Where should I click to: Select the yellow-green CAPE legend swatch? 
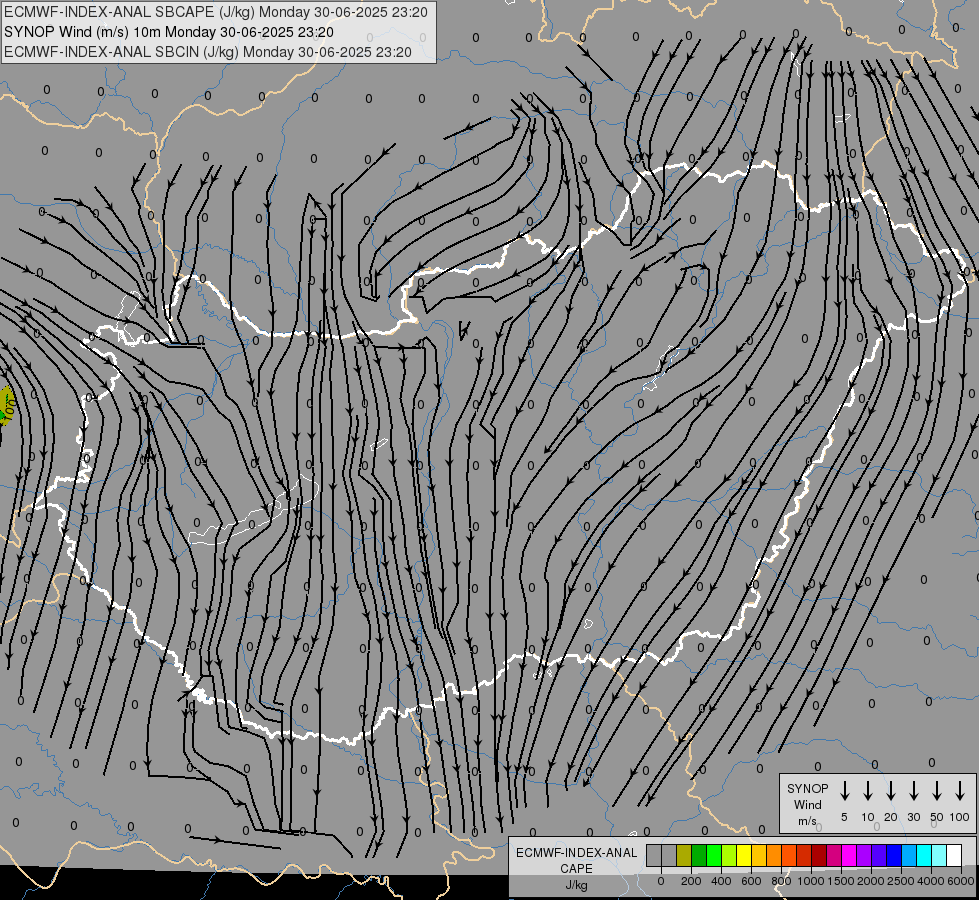[x=729, y=855]
